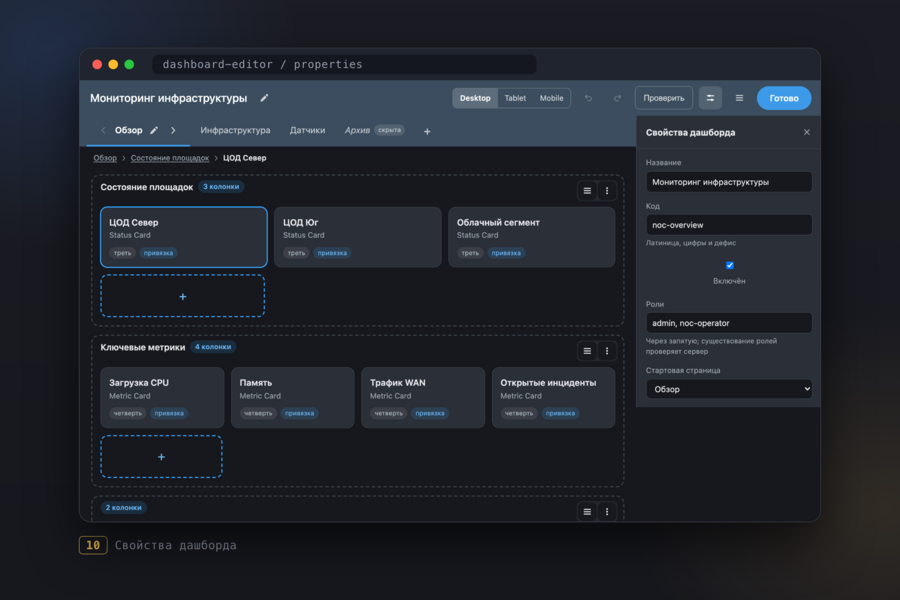Follow the Состояние площадок breadcrumb link

click(x=169, y=158)
